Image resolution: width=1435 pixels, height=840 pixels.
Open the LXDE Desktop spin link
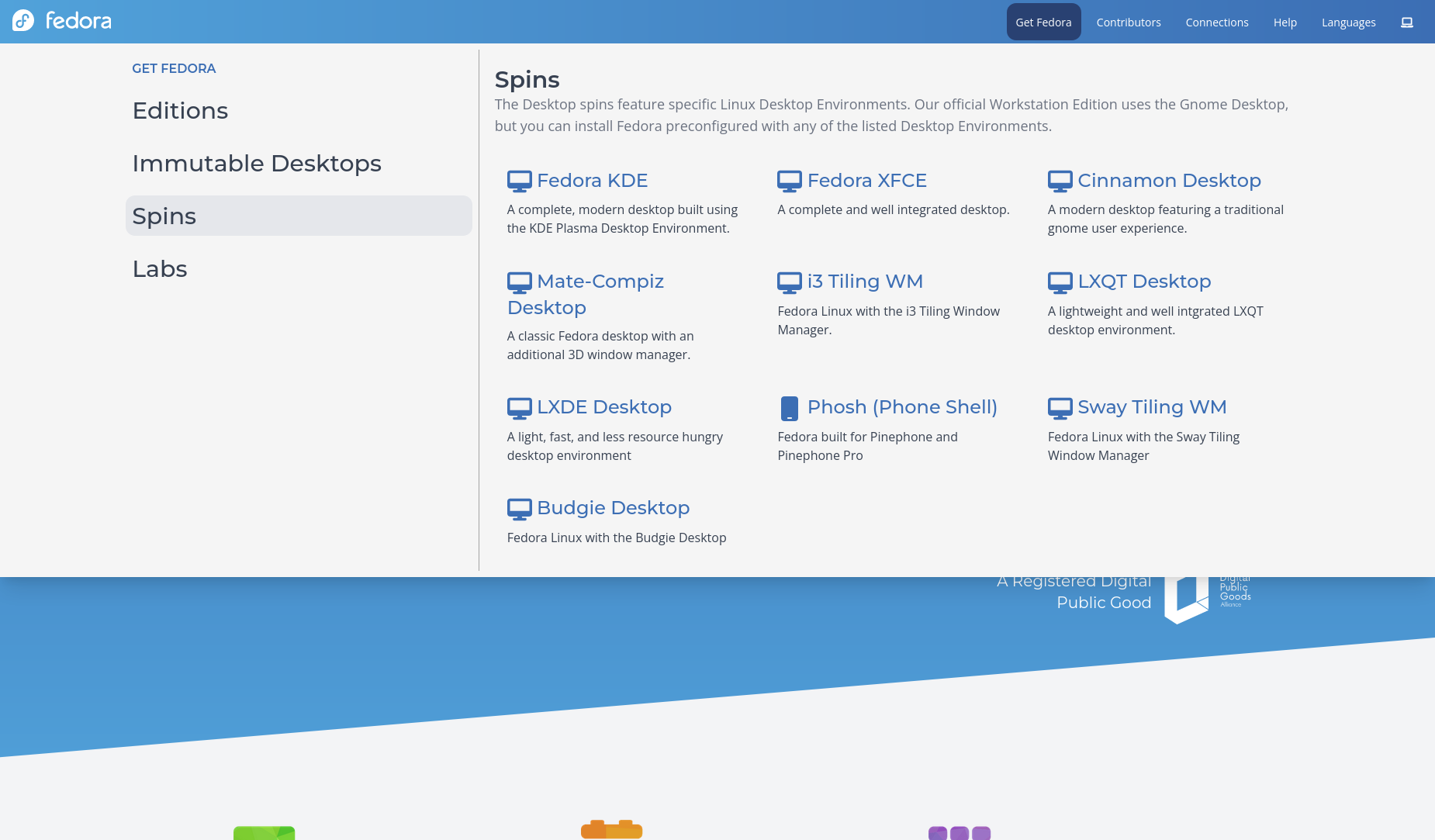[604, 407]
